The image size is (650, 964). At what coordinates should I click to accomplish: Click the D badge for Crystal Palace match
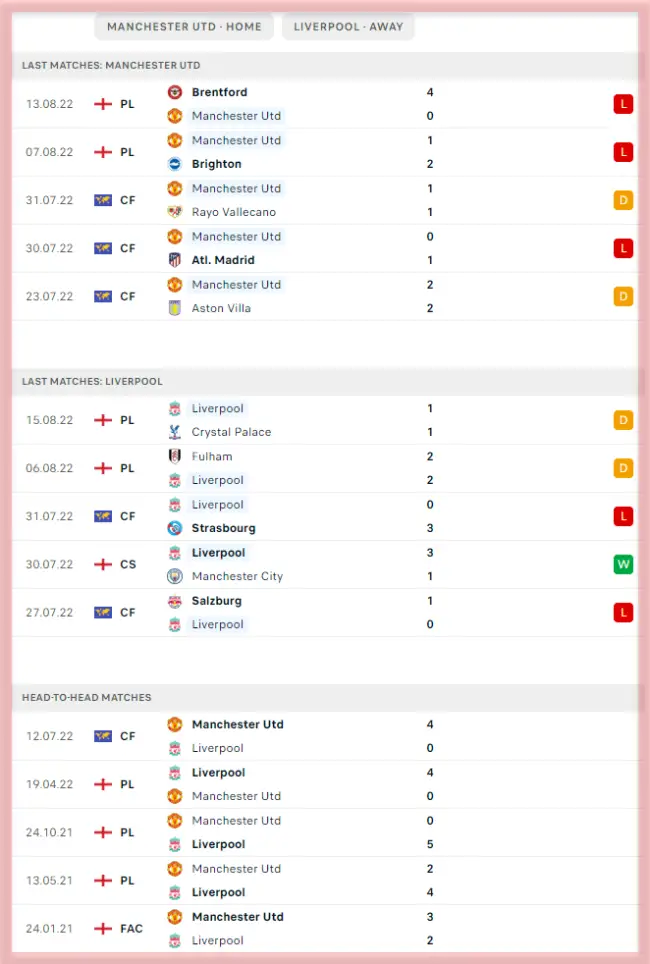[x=623, y=420]
